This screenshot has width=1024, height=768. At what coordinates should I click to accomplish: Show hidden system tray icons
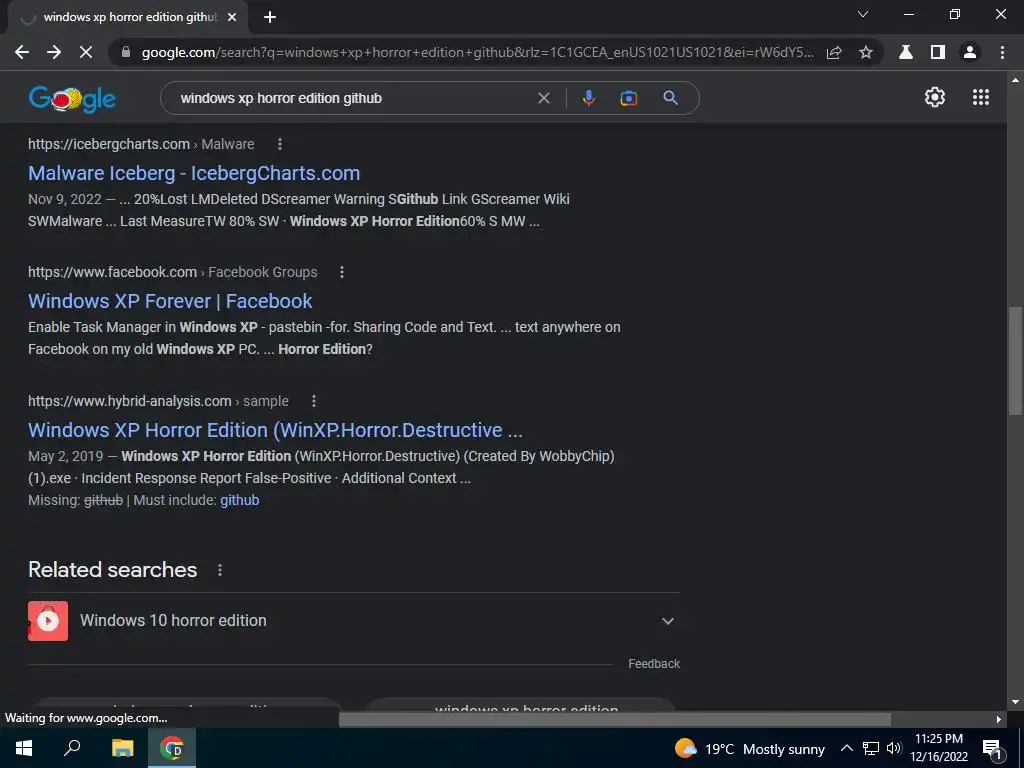pyautogui.click(x=846, y=748)
